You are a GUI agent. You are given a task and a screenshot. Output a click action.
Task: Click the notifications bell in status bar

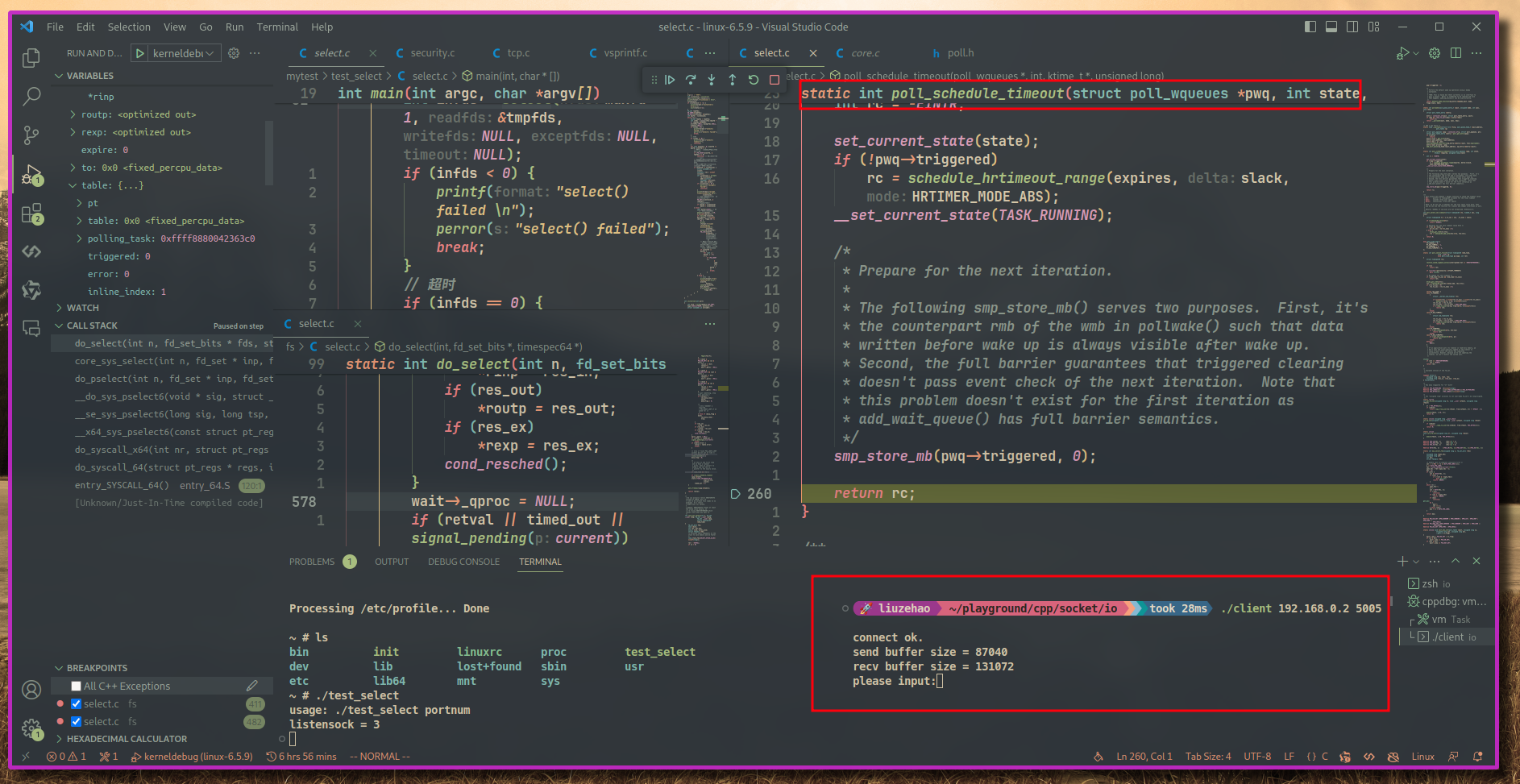click(1477, 757)
